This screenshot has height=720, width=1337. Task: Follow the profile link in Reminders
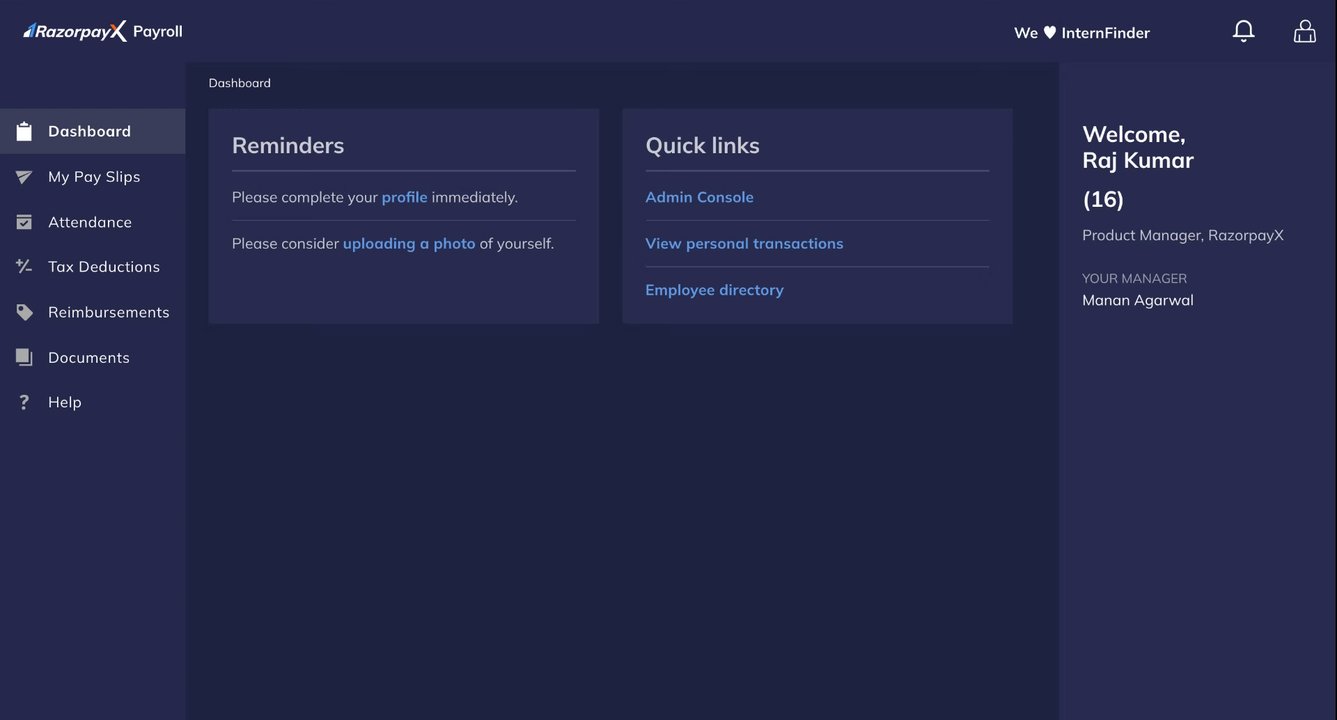click(x=404, y=197)
